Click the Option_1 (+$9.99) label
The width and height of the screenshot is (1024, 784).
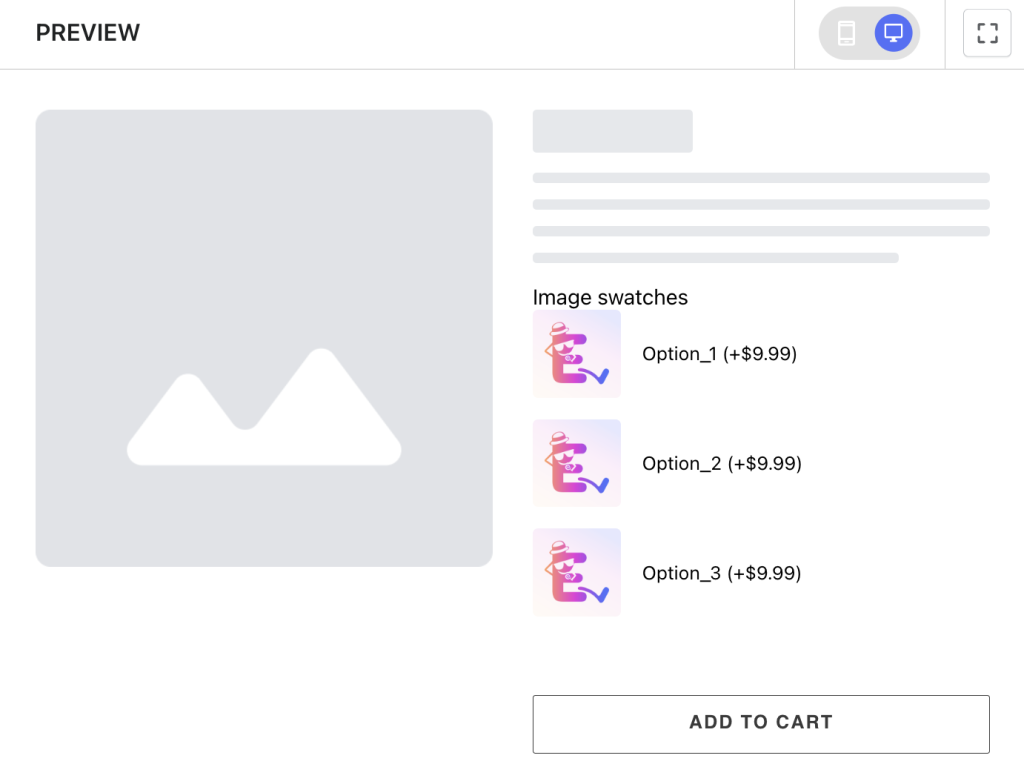(720, 353)
